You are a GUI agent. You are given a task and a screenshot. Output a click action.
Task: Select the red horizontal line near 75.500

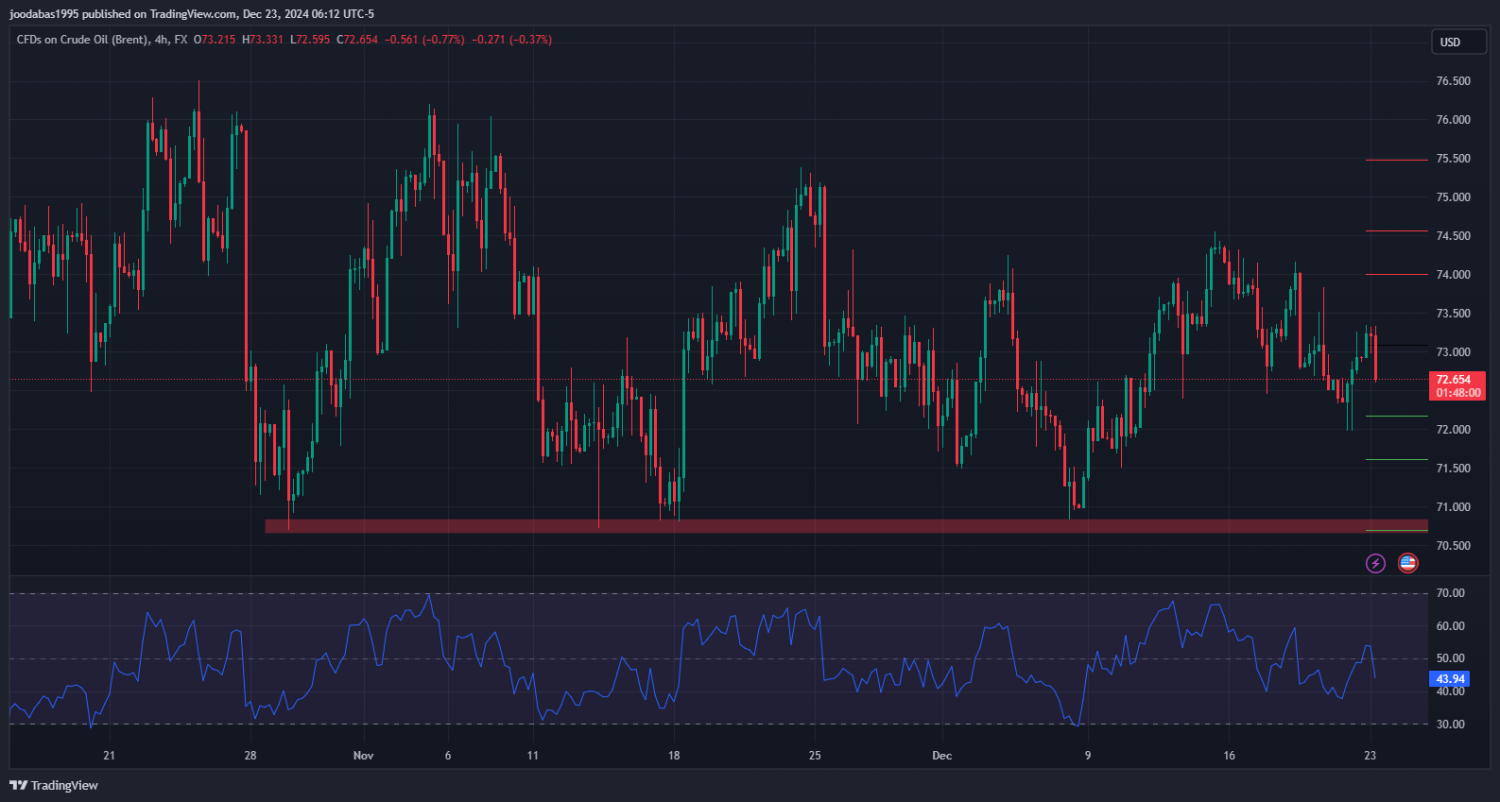point(1396,160)
